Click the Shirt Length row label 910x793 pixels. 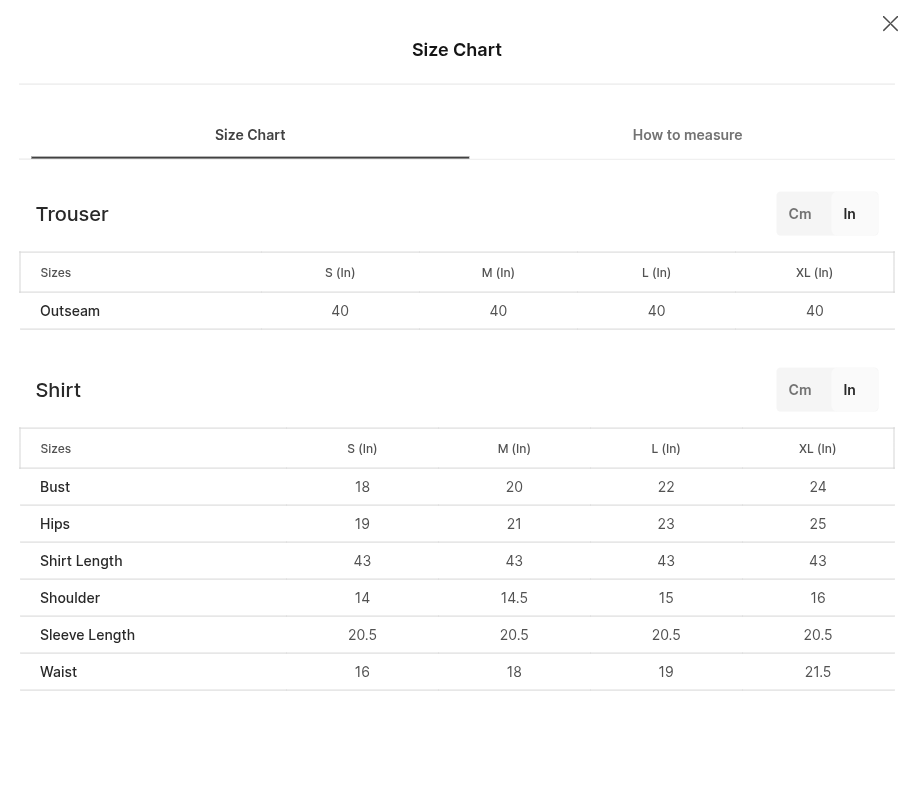pyautogui.click(x=81, y=561)
